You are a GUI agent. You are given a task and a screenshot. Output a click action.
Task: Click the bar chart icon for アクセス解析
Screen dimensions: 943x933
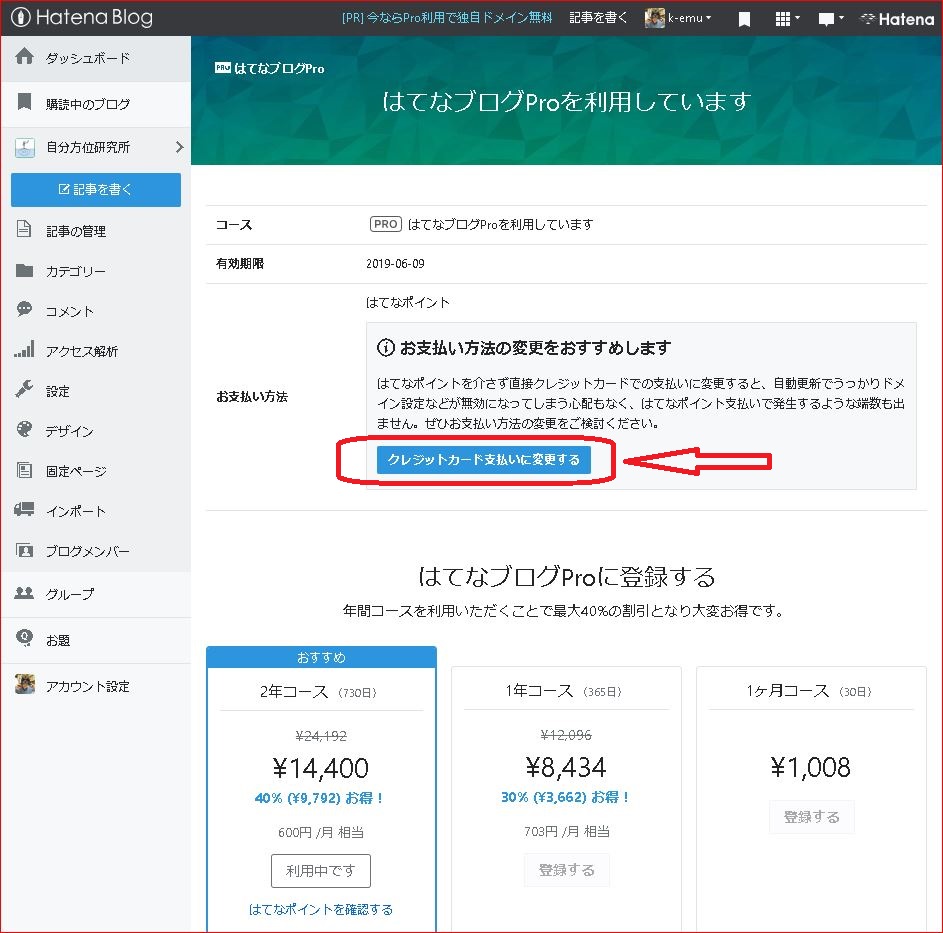click(x=25, y=349)
